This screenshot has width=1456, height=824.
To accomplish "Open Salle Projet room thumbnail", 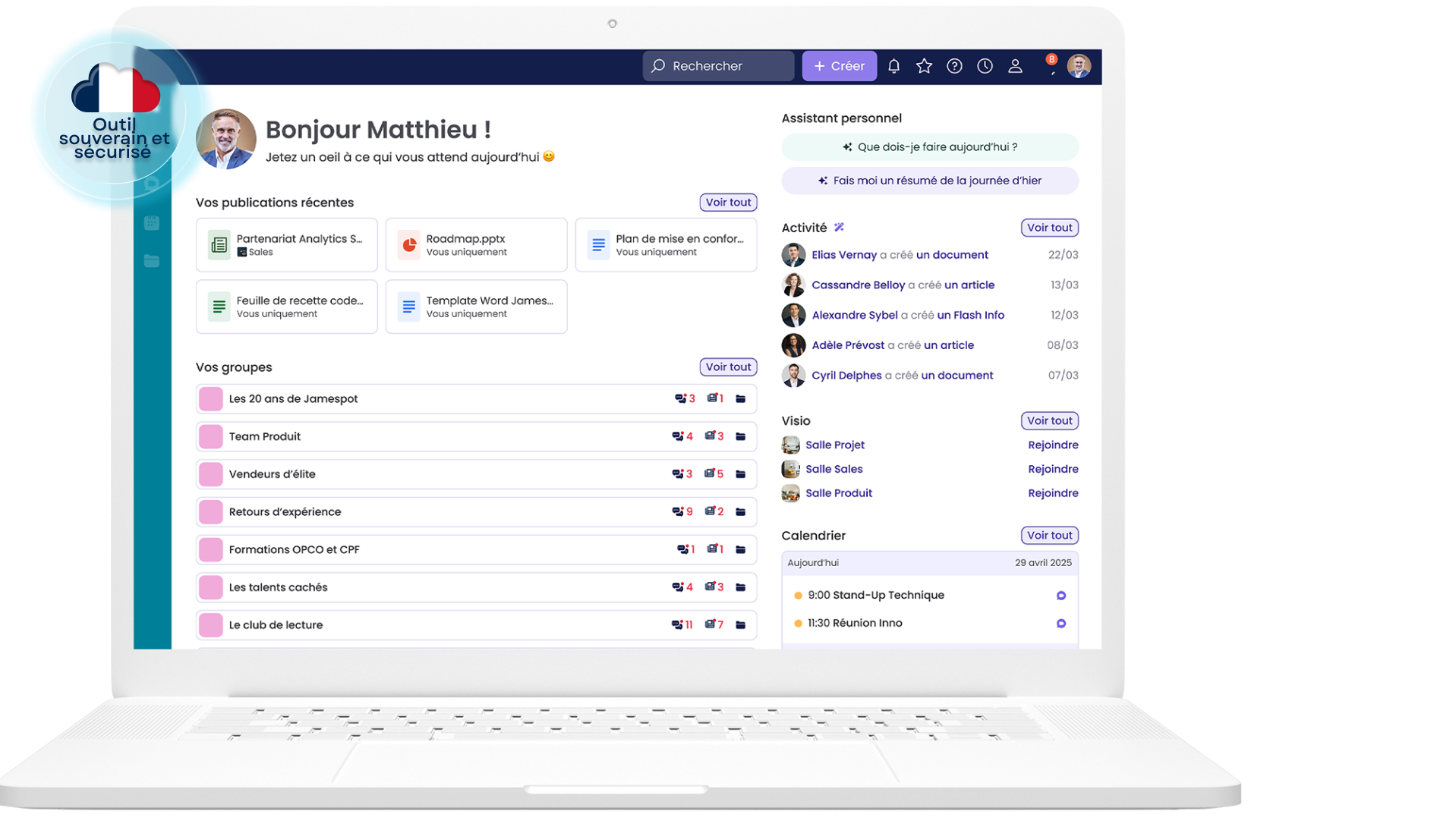I will [x=790, y=445].
